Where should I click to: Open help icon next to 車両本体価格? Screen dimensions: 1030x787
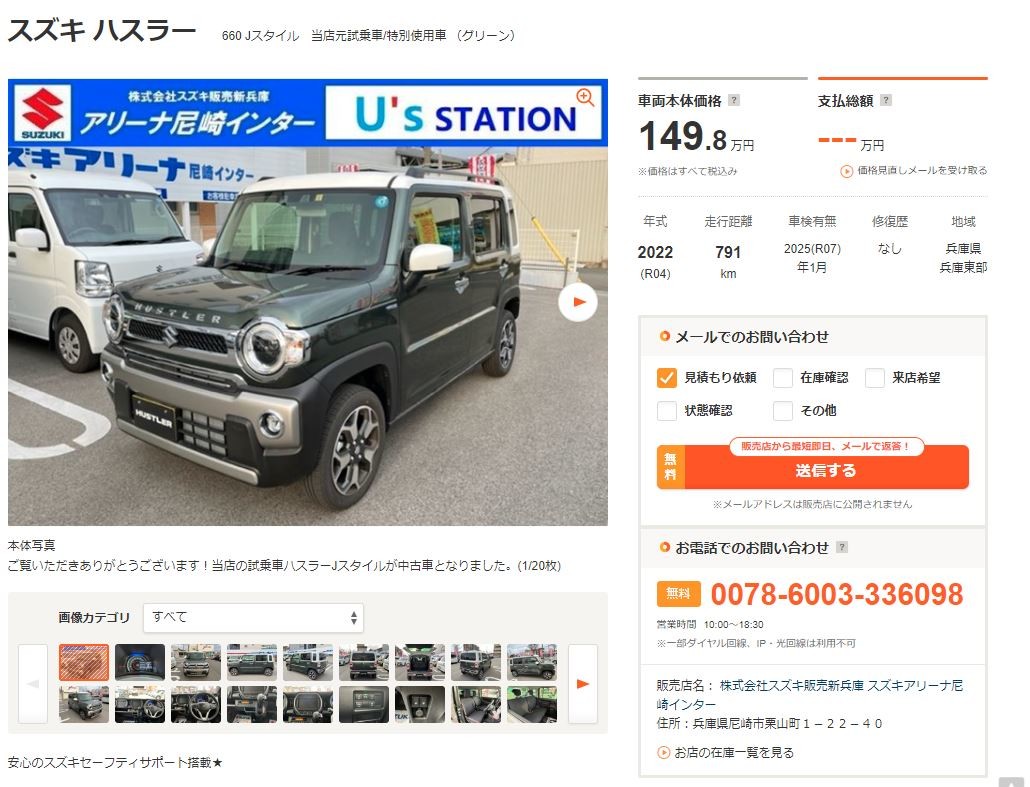(734, 100)
